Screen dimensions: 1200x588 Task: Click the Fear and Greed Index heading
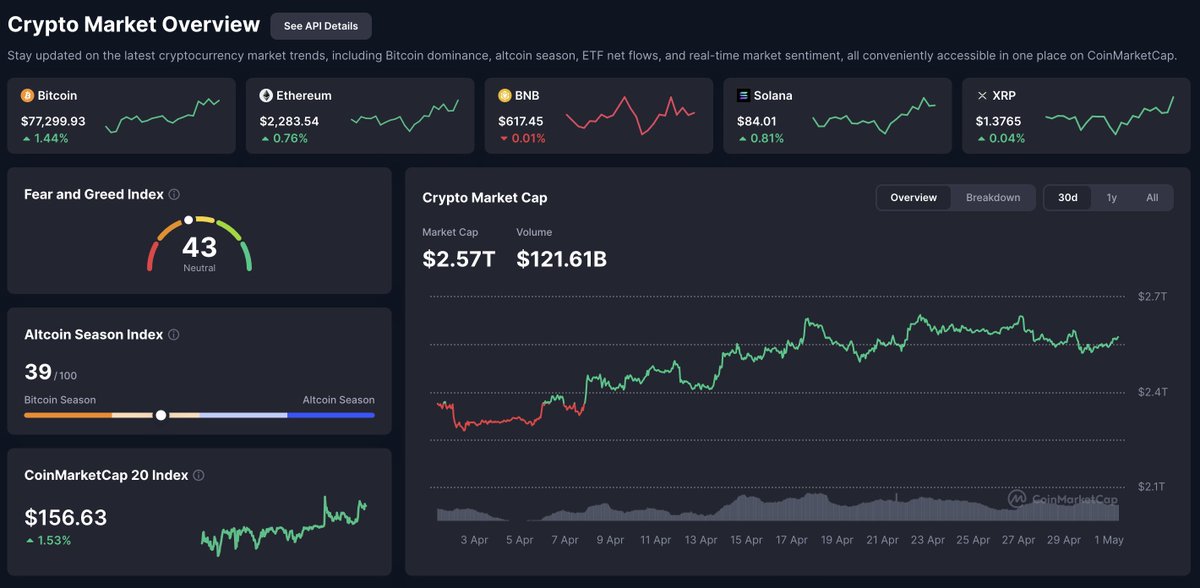pos(94,195)
